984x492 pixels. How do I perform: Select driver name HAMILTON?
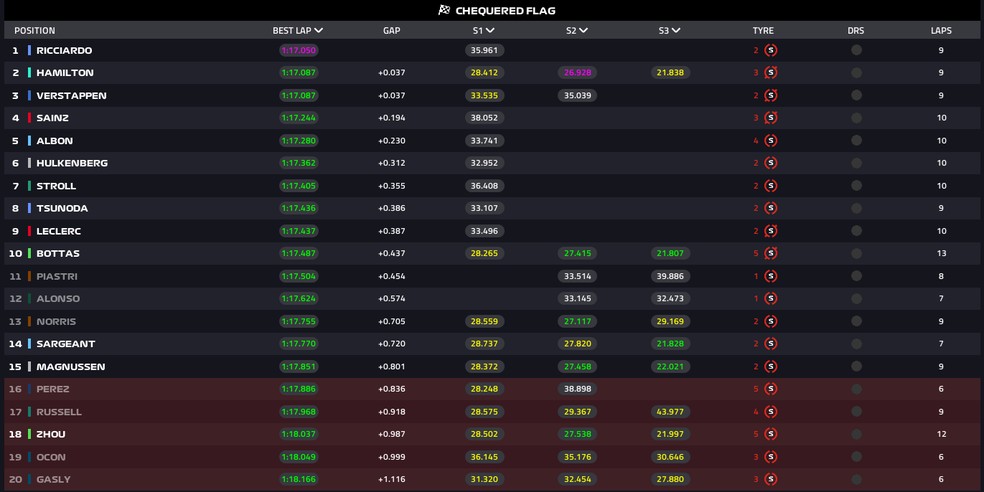tap(65, 73)
